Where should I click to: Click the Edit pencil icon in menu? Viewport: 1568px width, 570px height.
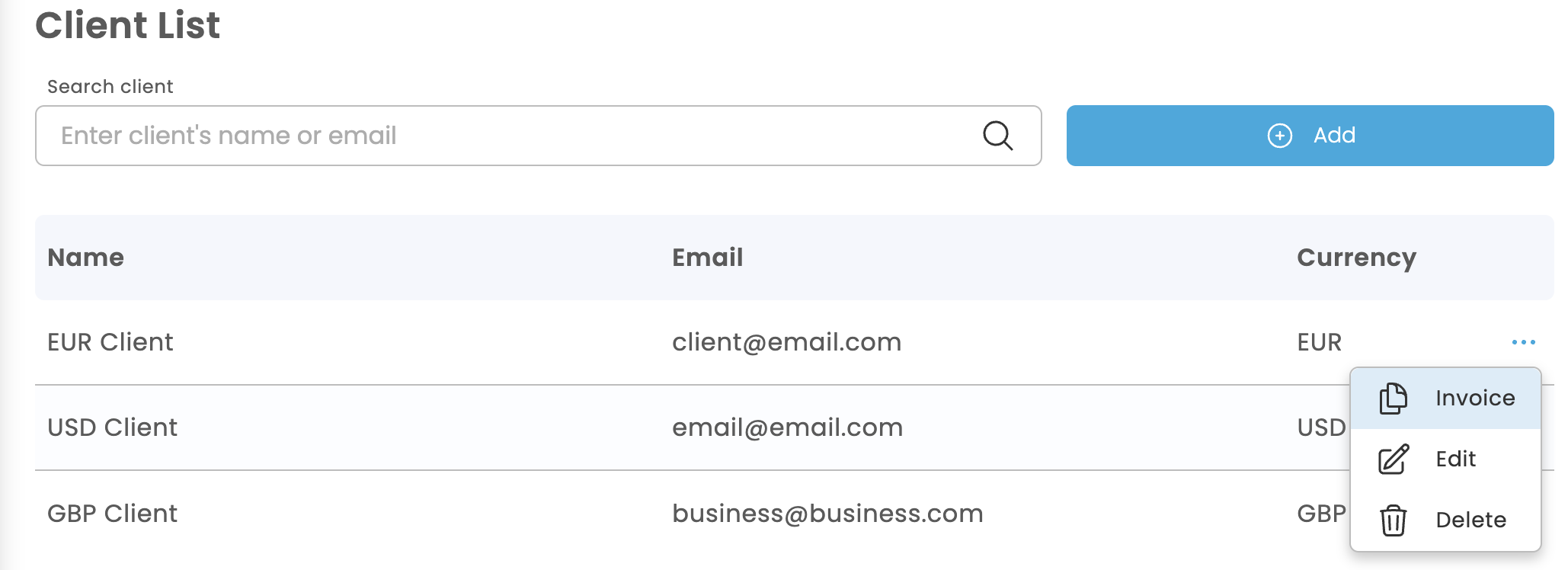pos(1393,460)
